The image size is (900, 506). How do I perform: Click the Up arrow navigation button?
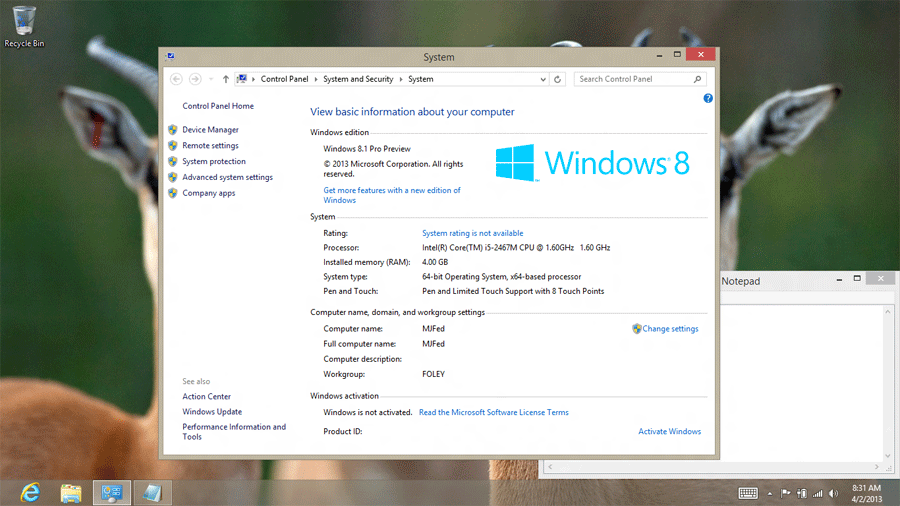(226, 79)
